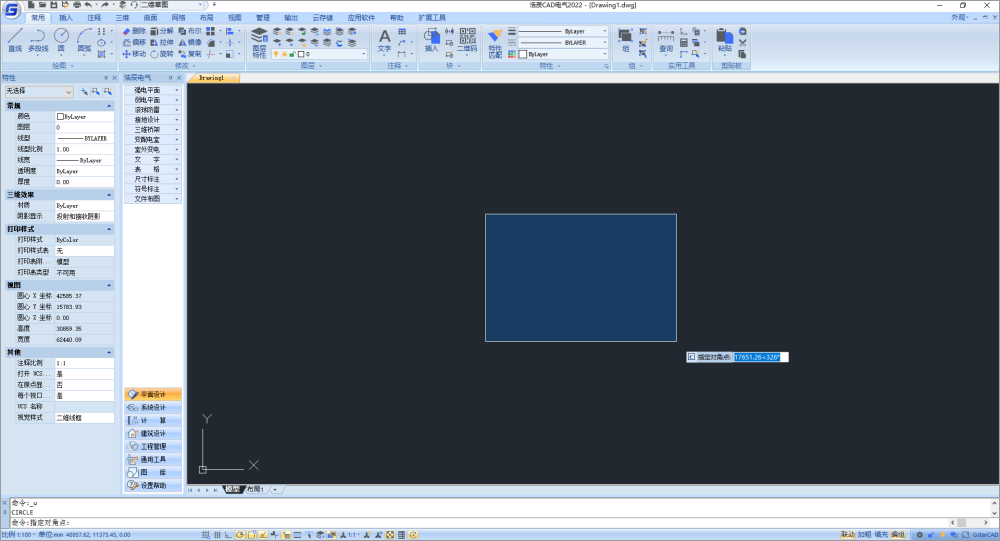Open 图层特性 layer properties manager
Screen dimensions: 1000x541
(x=259, y=42)
